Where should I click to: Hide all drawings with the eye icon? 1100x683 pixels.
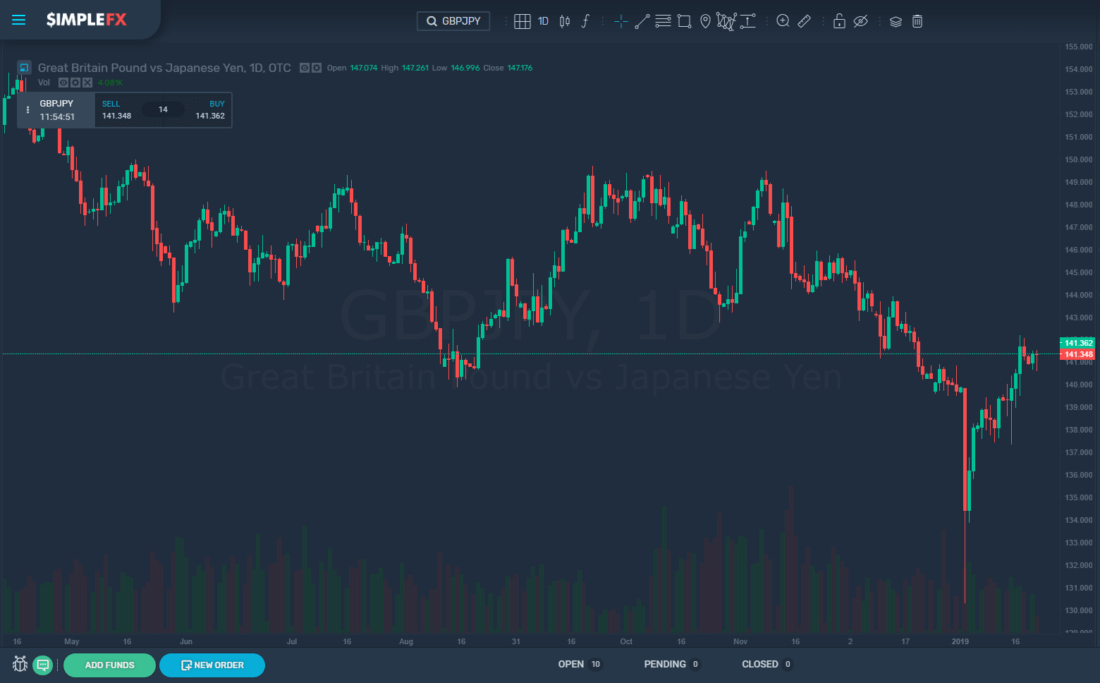(860, 20)
